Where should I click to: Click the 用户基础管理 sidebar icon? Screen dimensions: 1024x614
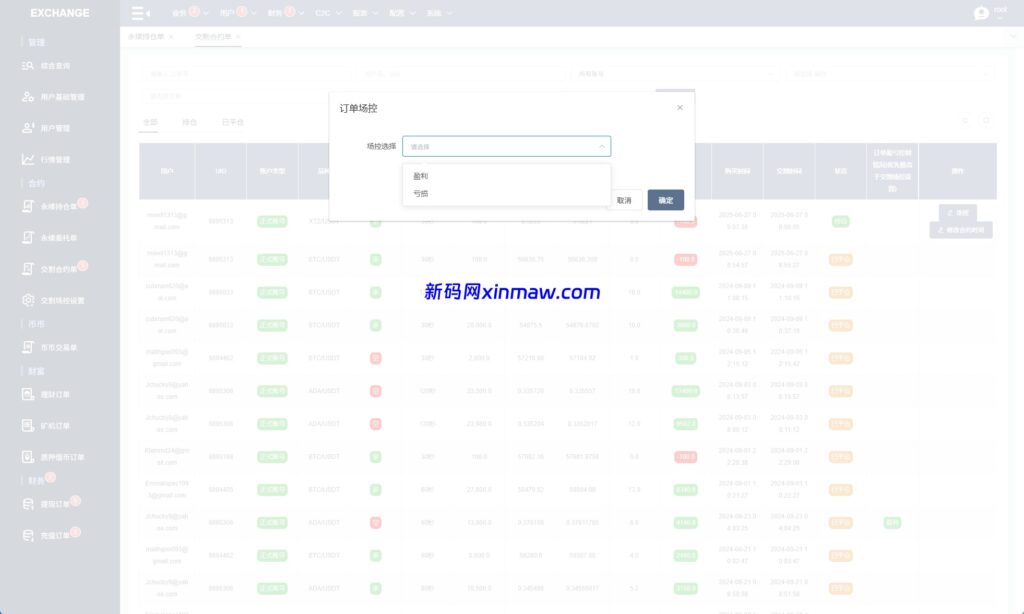click(29, 97)
